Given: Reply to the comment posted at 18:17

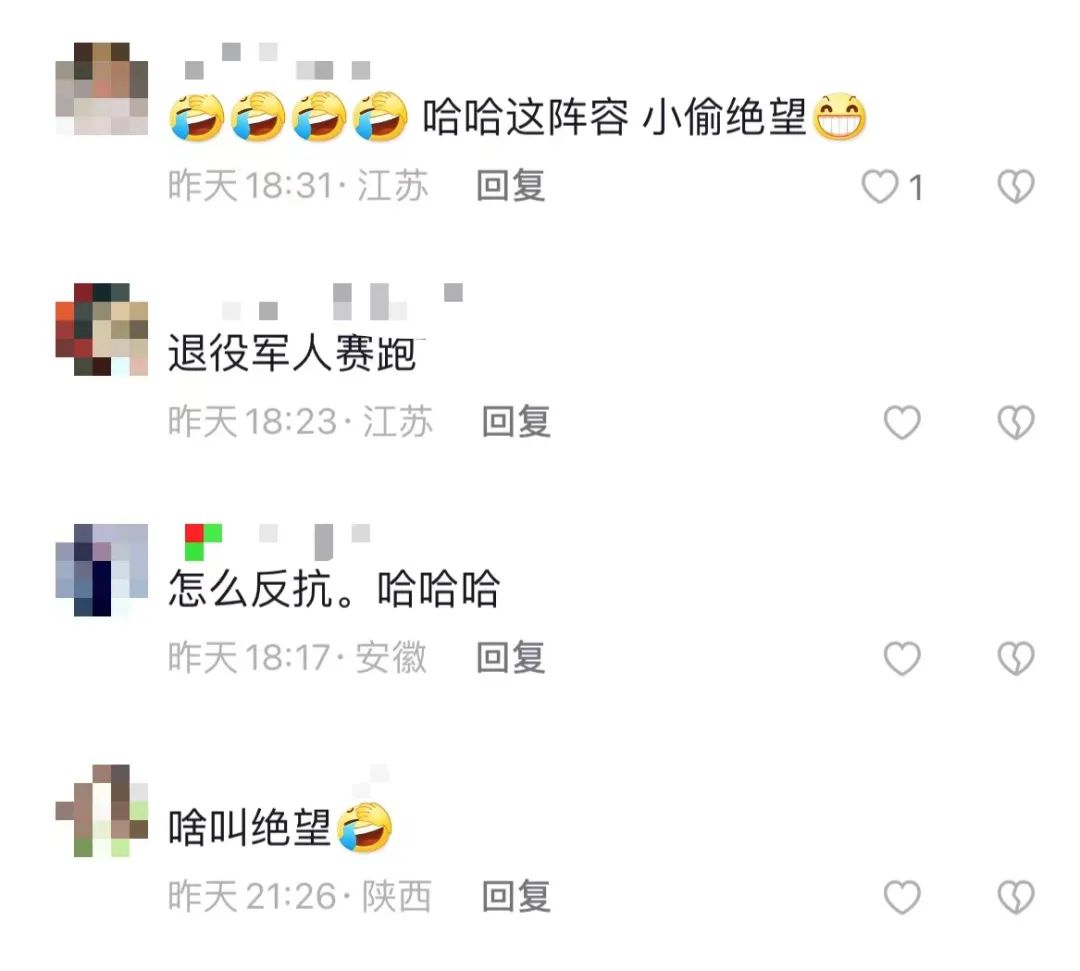Looking at the screenshot, I should coord(511,658).
